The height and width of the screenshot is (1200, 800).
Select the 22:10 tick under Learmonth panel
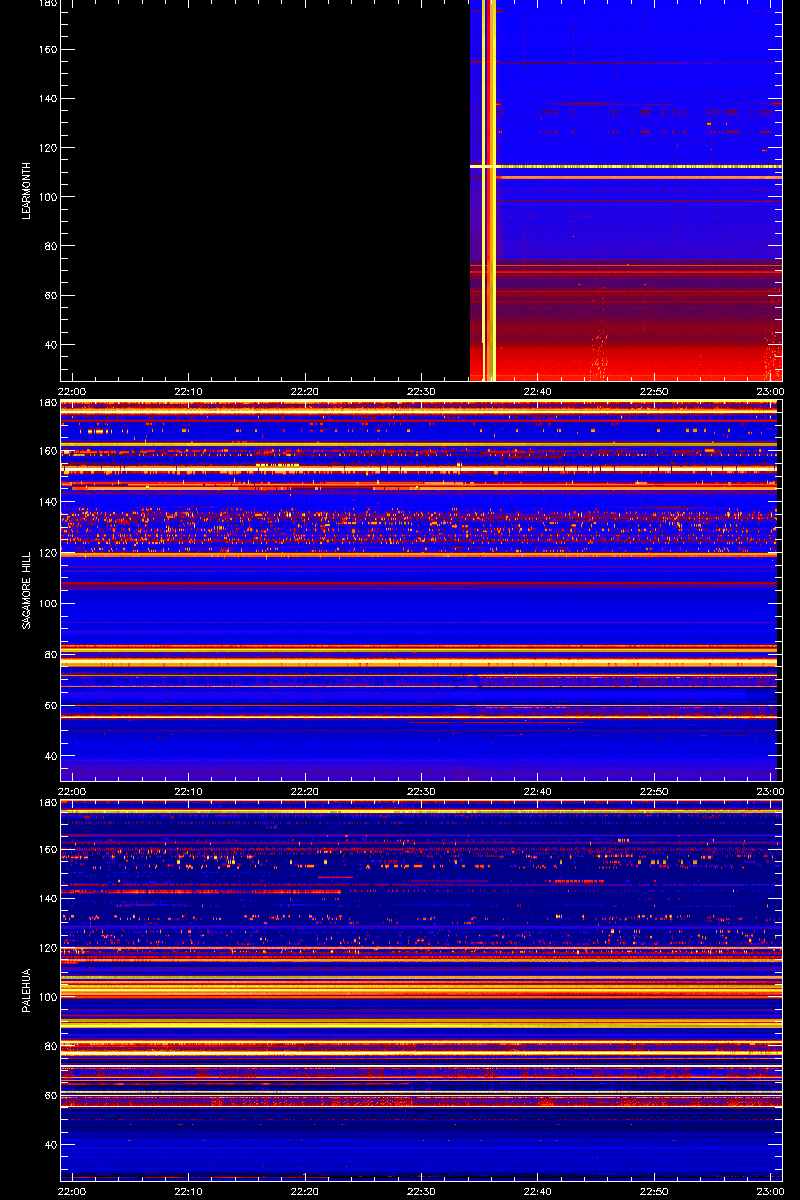pyautogui.click(x=188, y=391)
